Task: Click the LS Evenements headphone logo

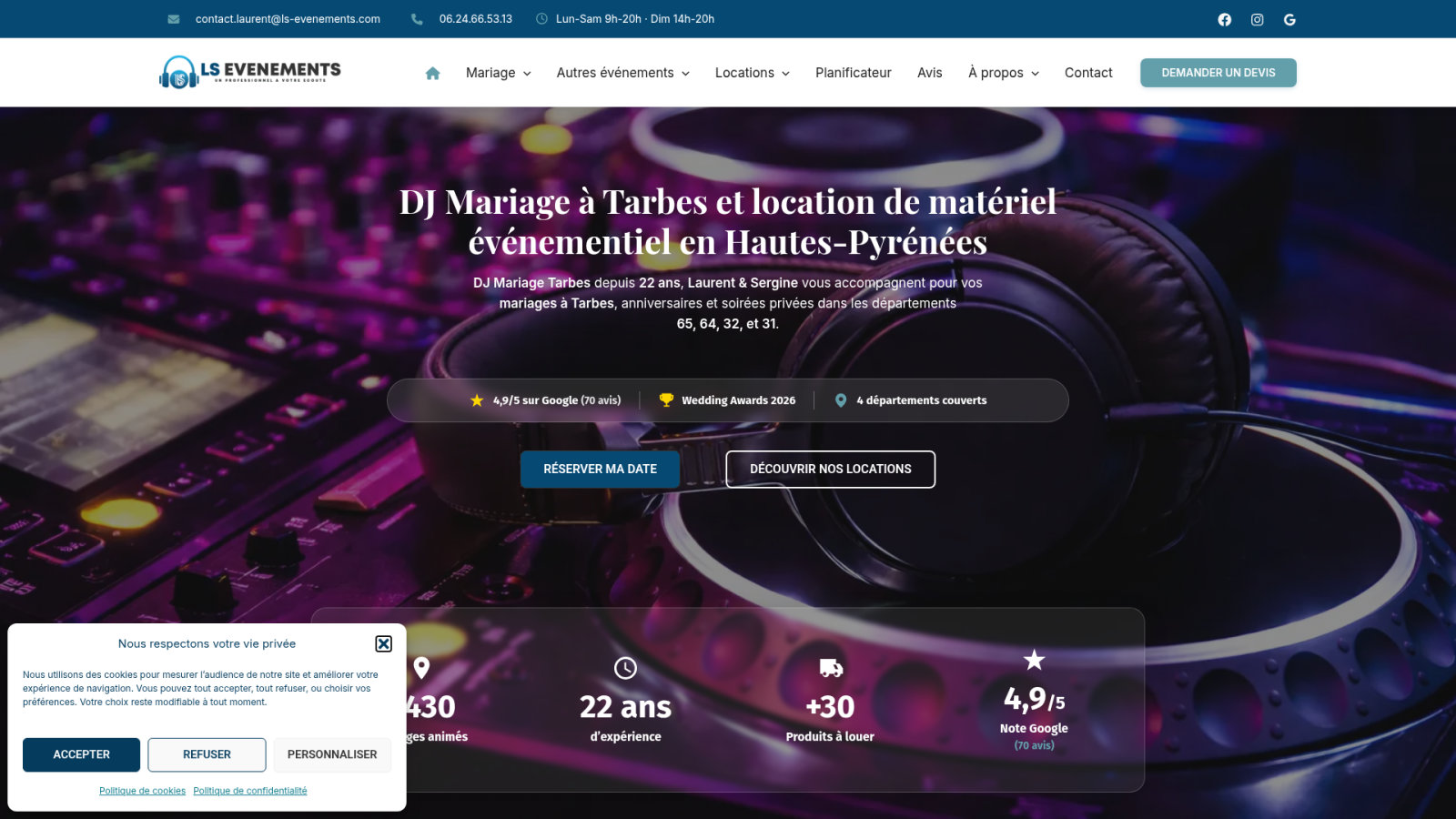Action: [x=250, y=72]
